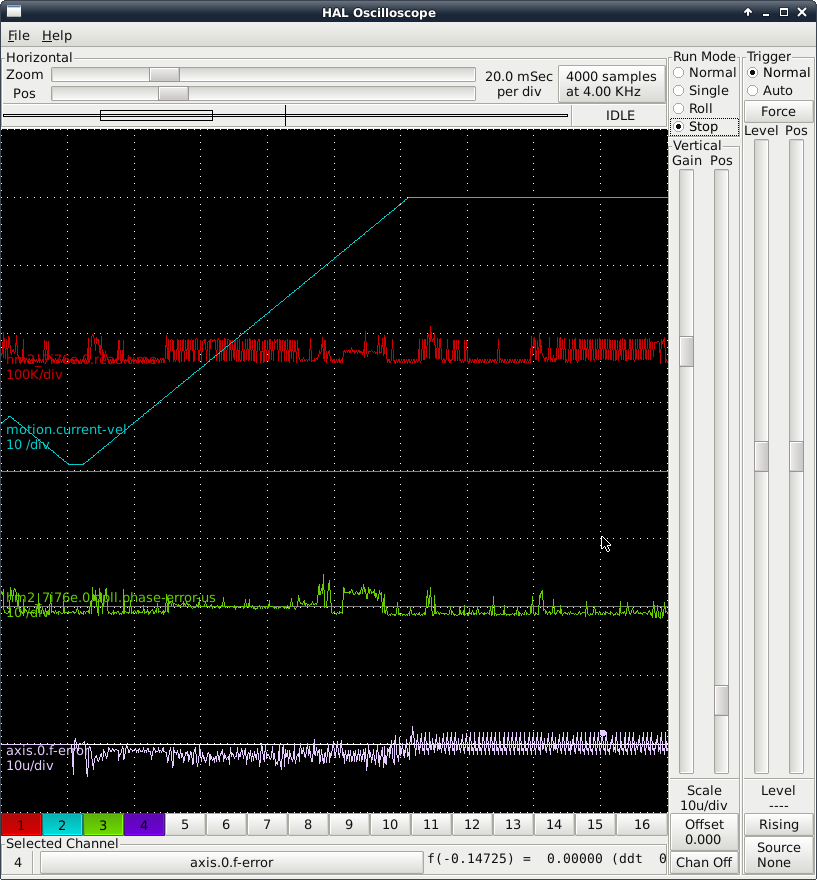
Task: Open the vertical Offset 0.000 dialog
Action: 705,832
